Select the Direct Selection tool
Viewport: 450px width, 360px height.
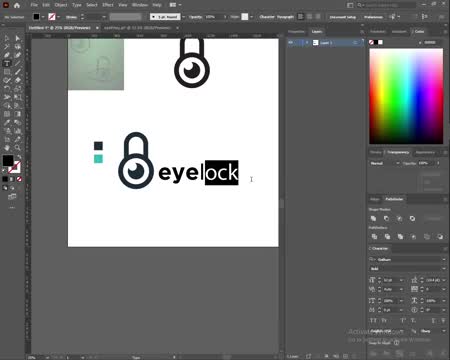(18, 38)
